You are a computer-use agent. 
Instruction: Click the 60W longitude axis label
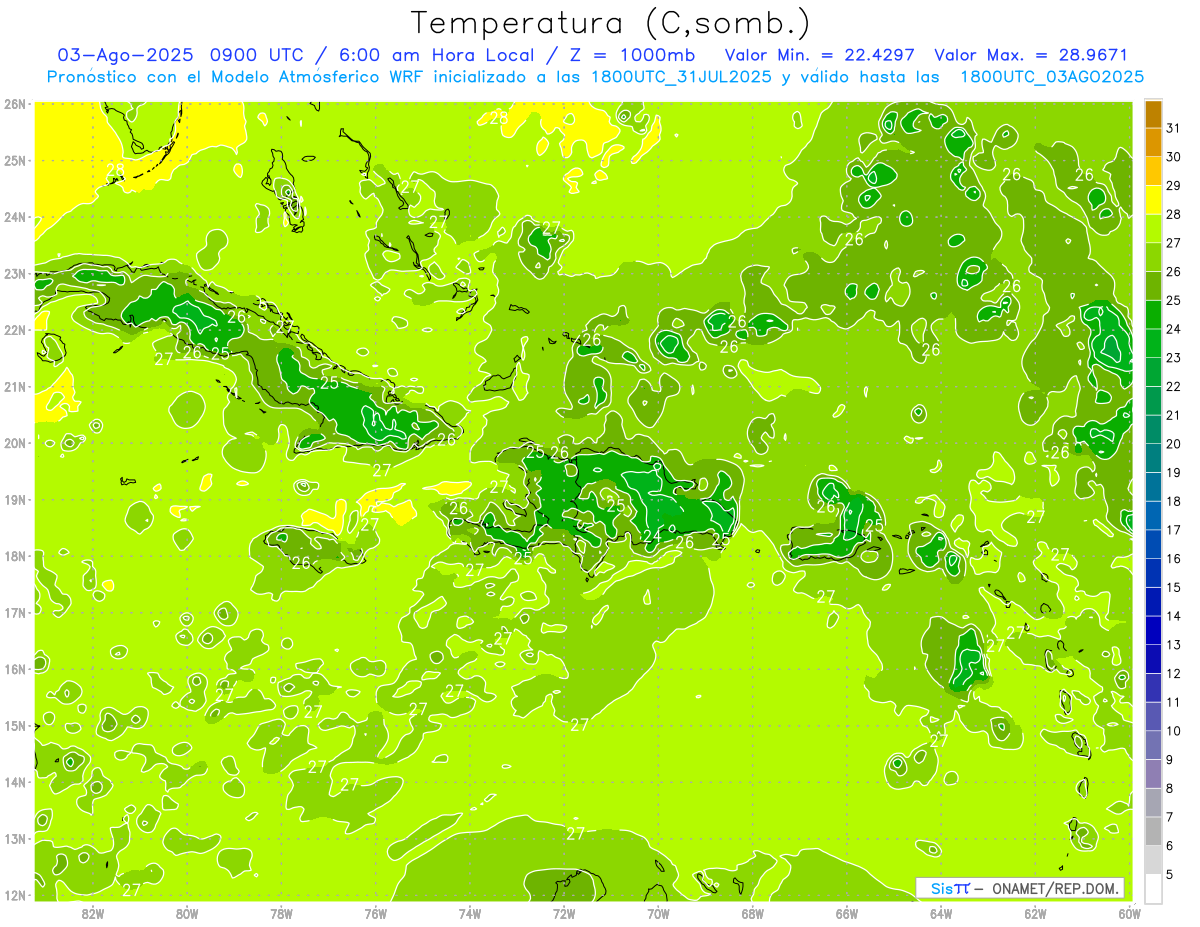tap(1130, 913)
